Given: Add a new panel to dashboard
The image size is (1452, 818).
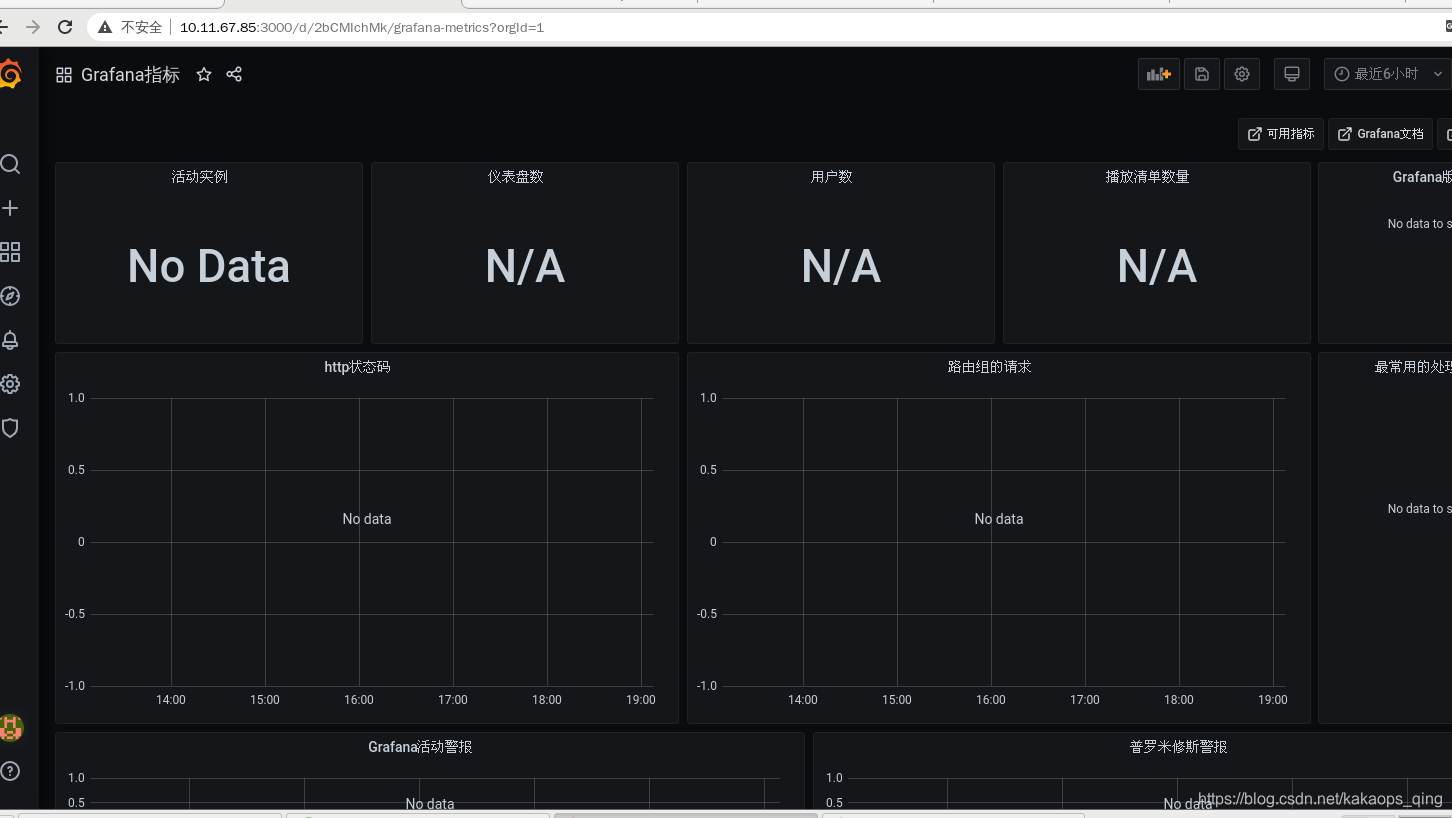Looking at the screenshot, I should coord(1159,74).
